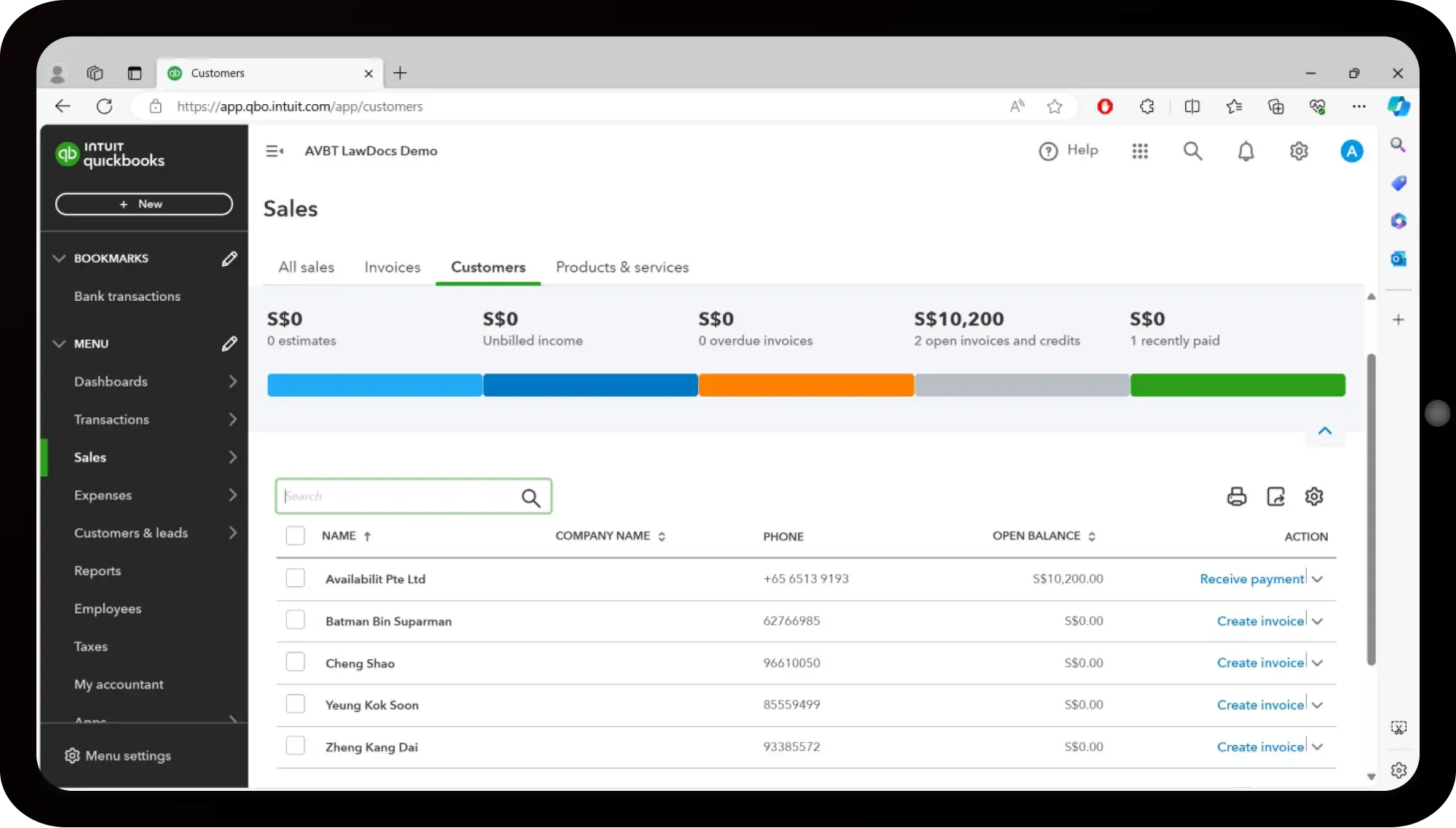Image resolution: width=1456 pixels, height=828 pixels.
Task: Click Receive payment for Availabilit Pte Ltd
Action: point(1251,579)
